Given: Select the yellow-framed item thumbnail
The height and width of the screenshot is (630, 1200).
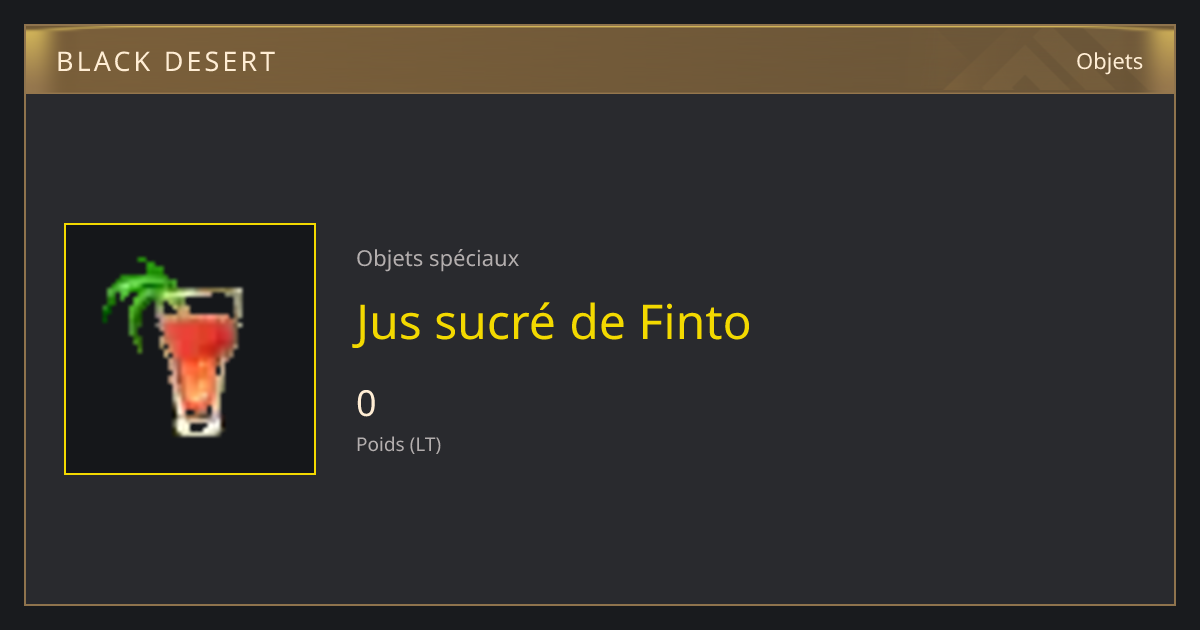Looking at the screenshot, I should click(190, 349).
